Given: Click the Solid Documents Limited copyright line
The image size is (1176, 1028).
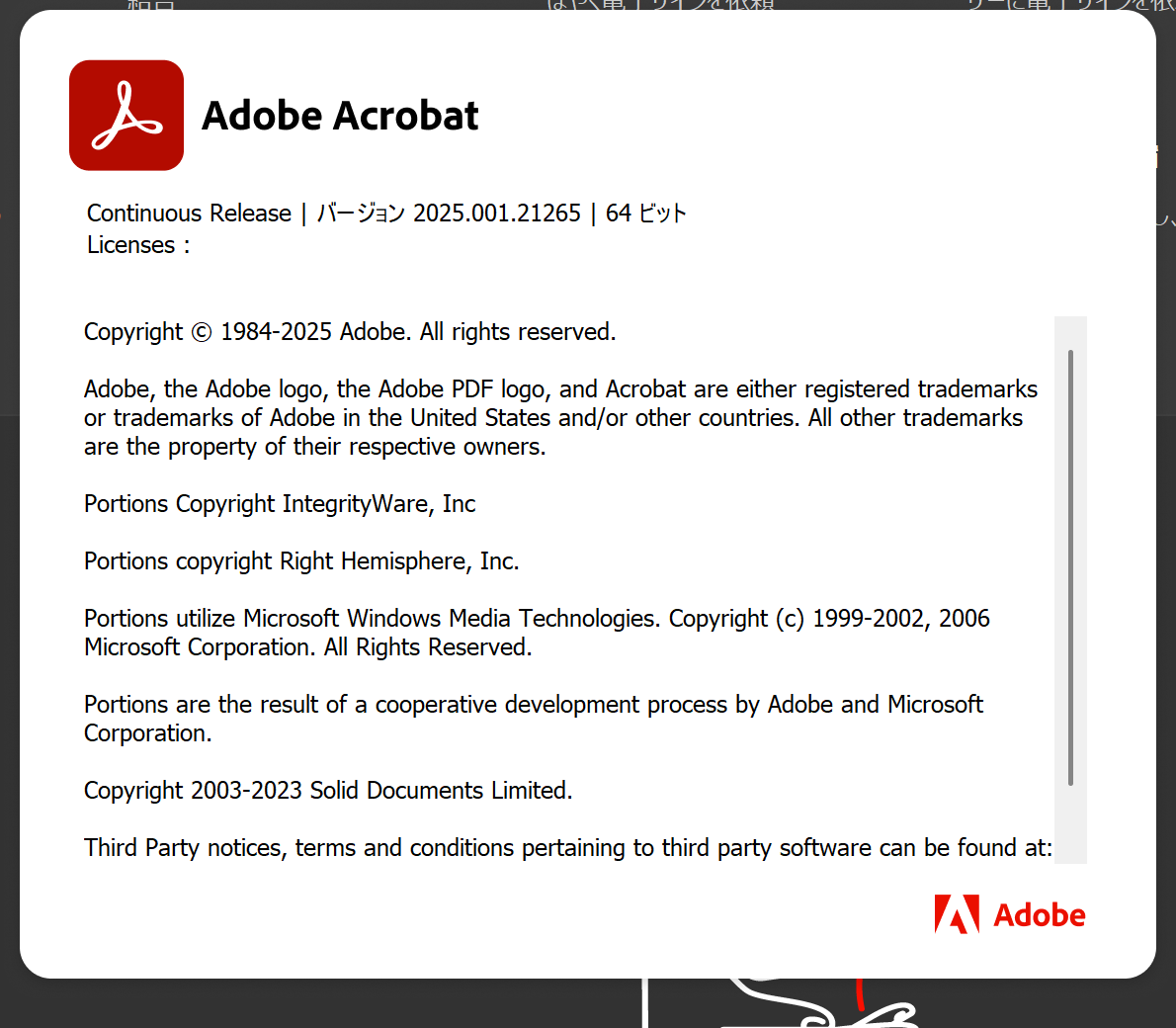Looking at the screenshot, I should (x=328, y=791).
